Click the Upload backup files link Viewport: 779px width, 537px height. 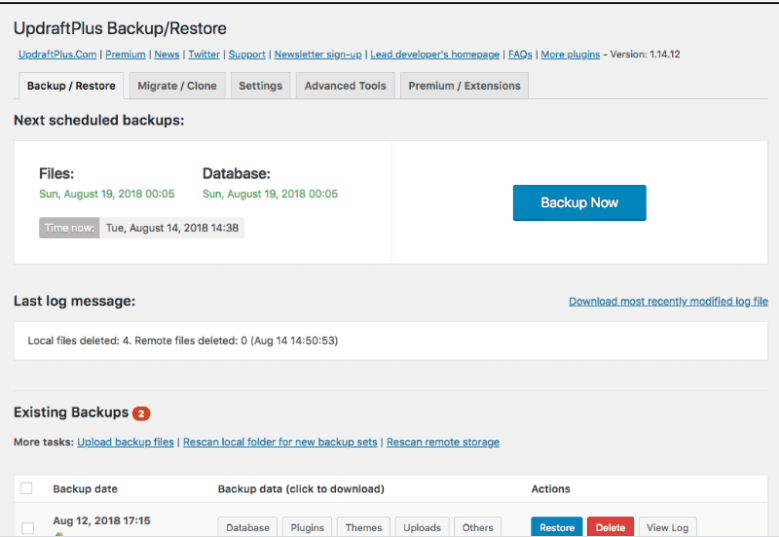pyautogui.click(x=125, y=442)
